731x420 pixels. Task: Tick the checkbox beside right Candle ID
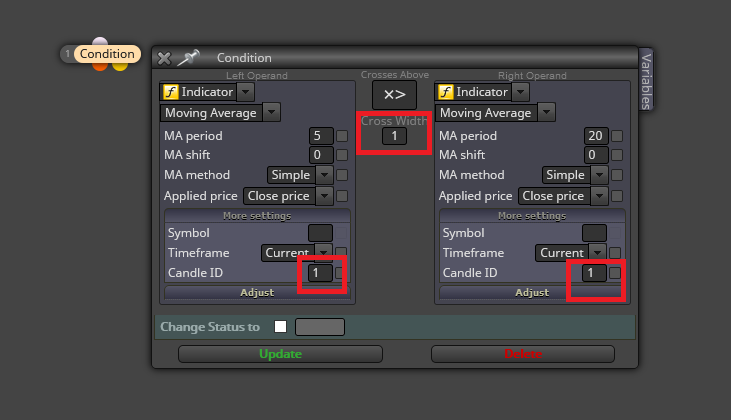click(615, 273)
